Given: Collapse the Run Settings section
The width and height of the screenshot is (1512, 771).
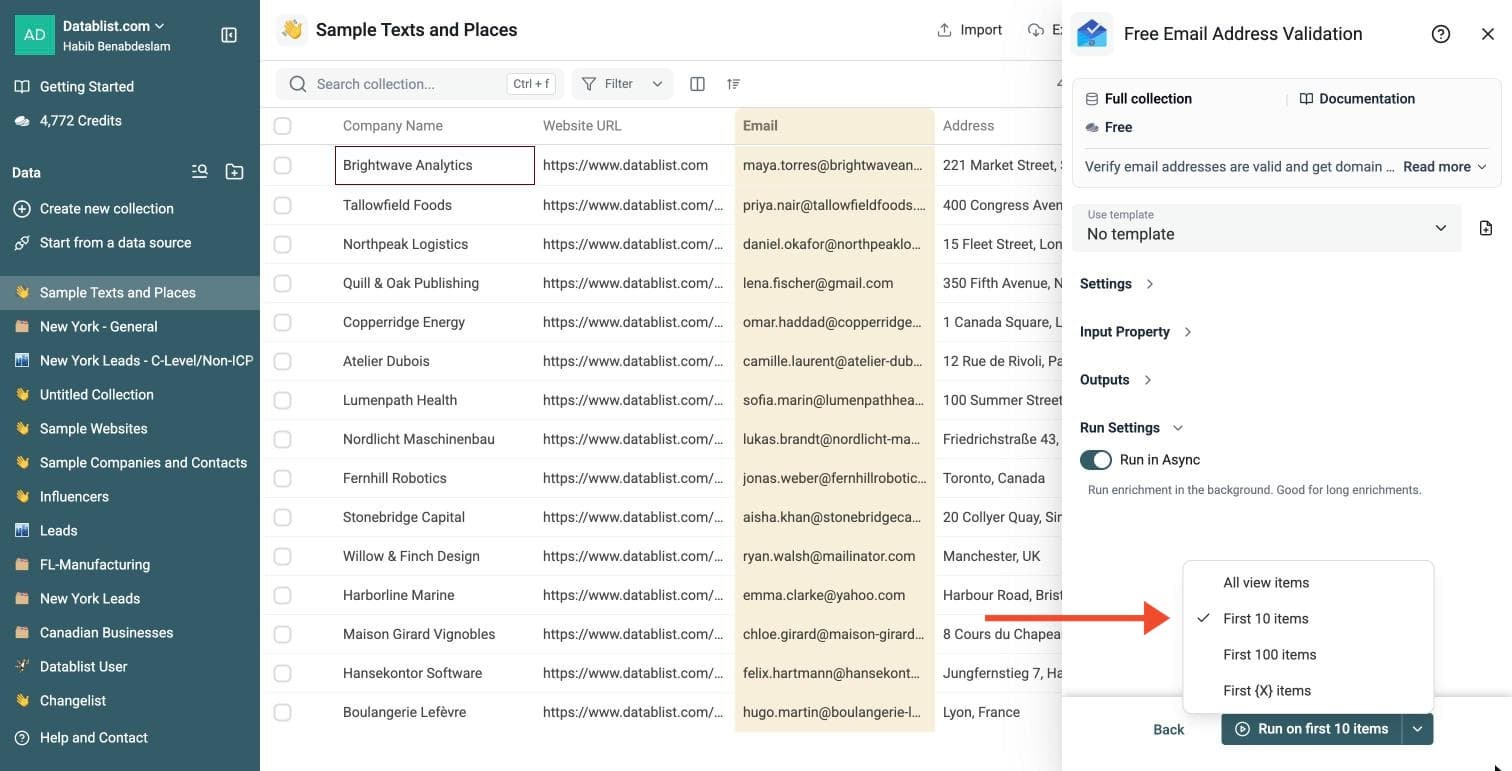Looking at the screenshot, I should (1131, 428).
